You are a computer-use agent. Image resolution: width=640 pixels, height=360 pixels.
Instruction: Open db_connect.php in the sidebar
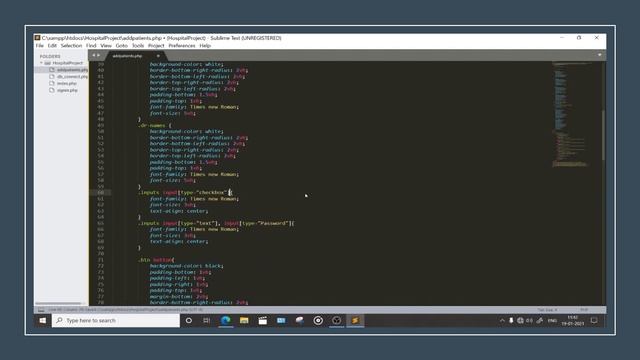[72, 76]
